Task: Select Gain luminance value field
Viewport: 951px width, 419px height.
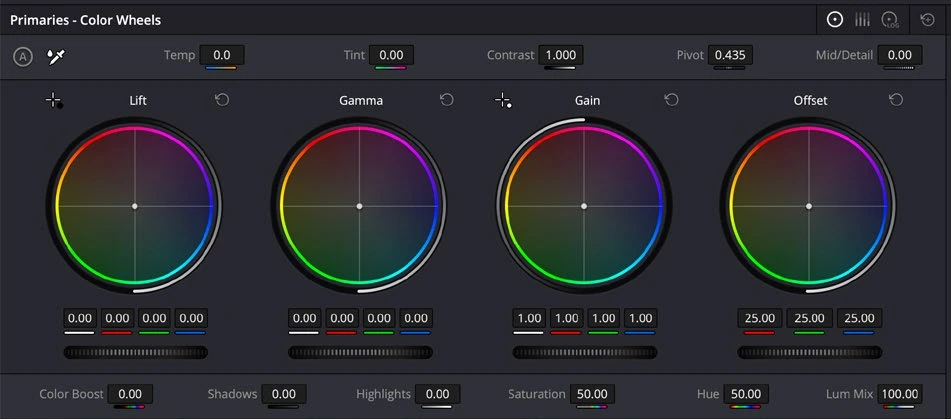Action: pos(529,318)
